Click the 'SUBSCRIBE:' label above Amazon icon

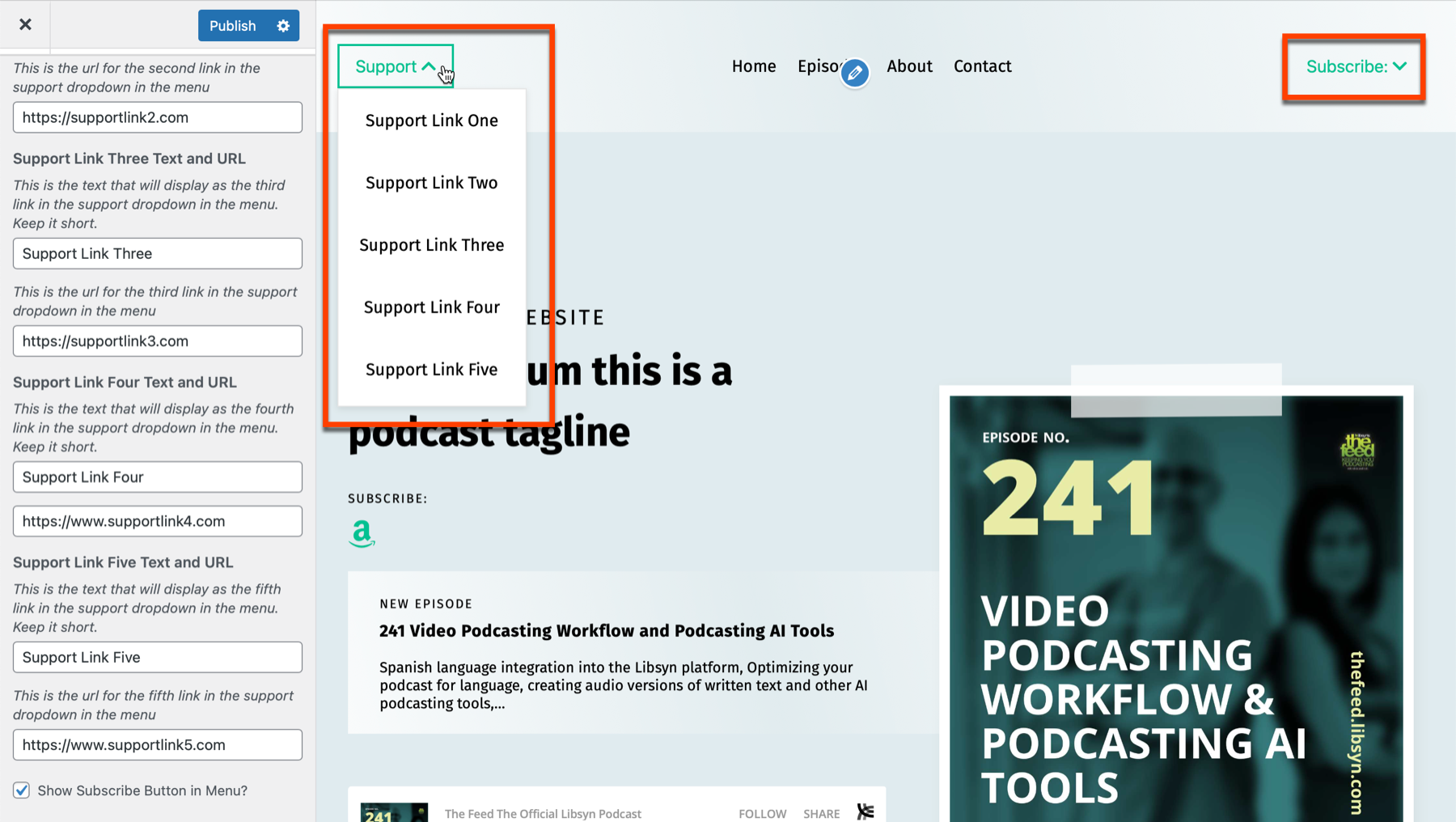(x=387, y=498)
